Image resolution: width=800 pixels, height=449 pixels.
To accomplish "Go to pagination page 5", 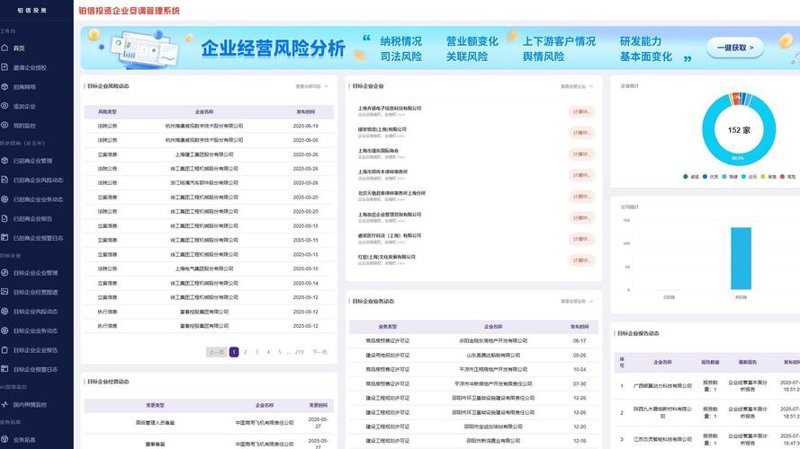I will [279, 352].
